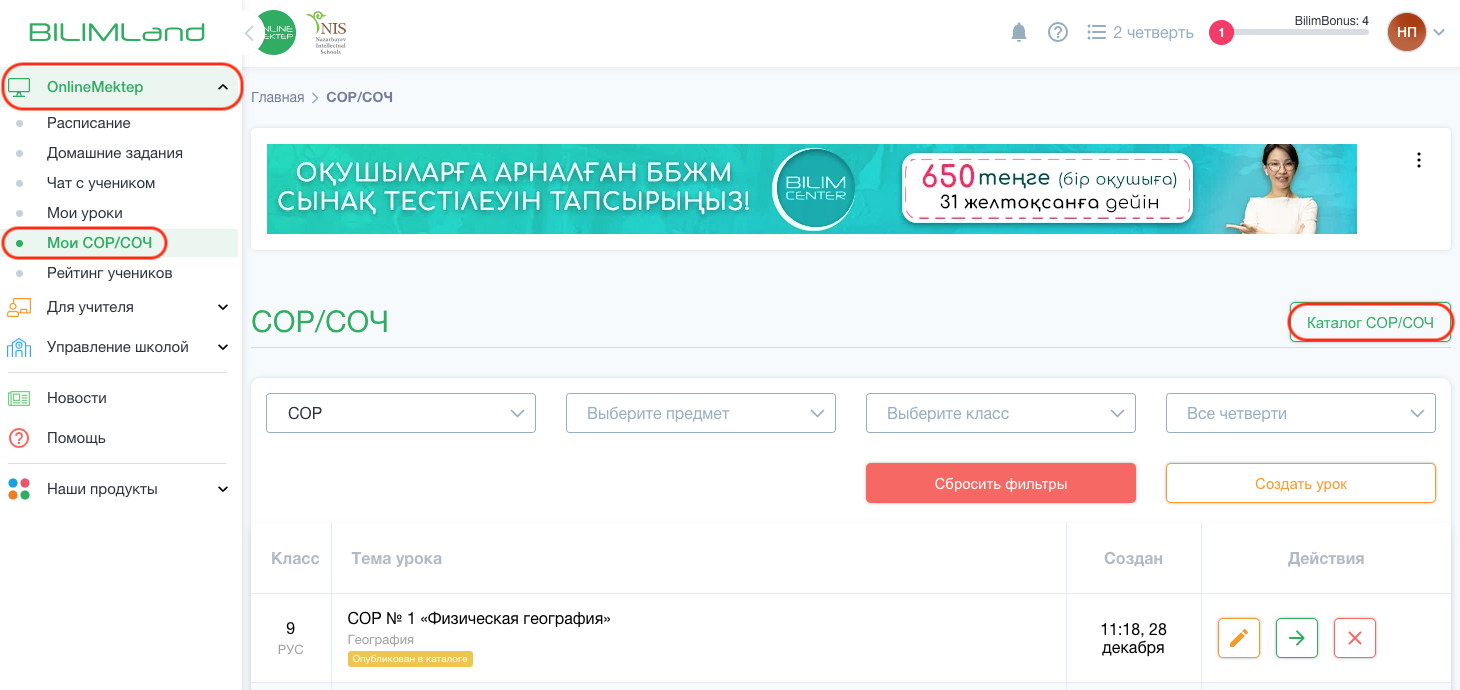Delete СОР № 1 with red cross
The height and width of the screenshot is (690, 1460).
coord(1355,638)
